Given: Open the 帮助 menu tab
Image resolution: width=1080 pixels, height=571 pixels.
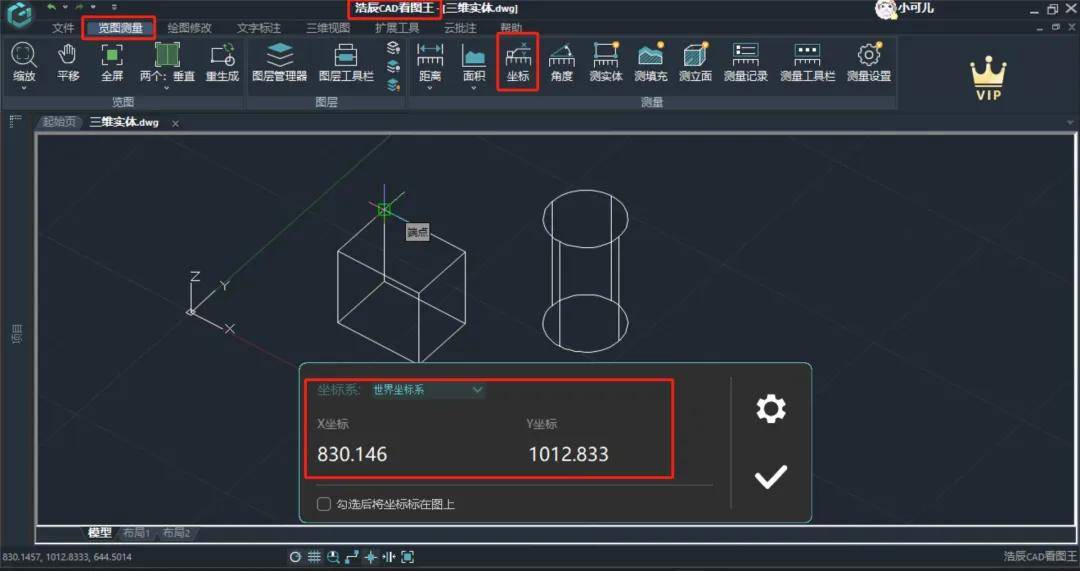Looking at the screenshot, I should pyautogui.click(x=511, y=28).
